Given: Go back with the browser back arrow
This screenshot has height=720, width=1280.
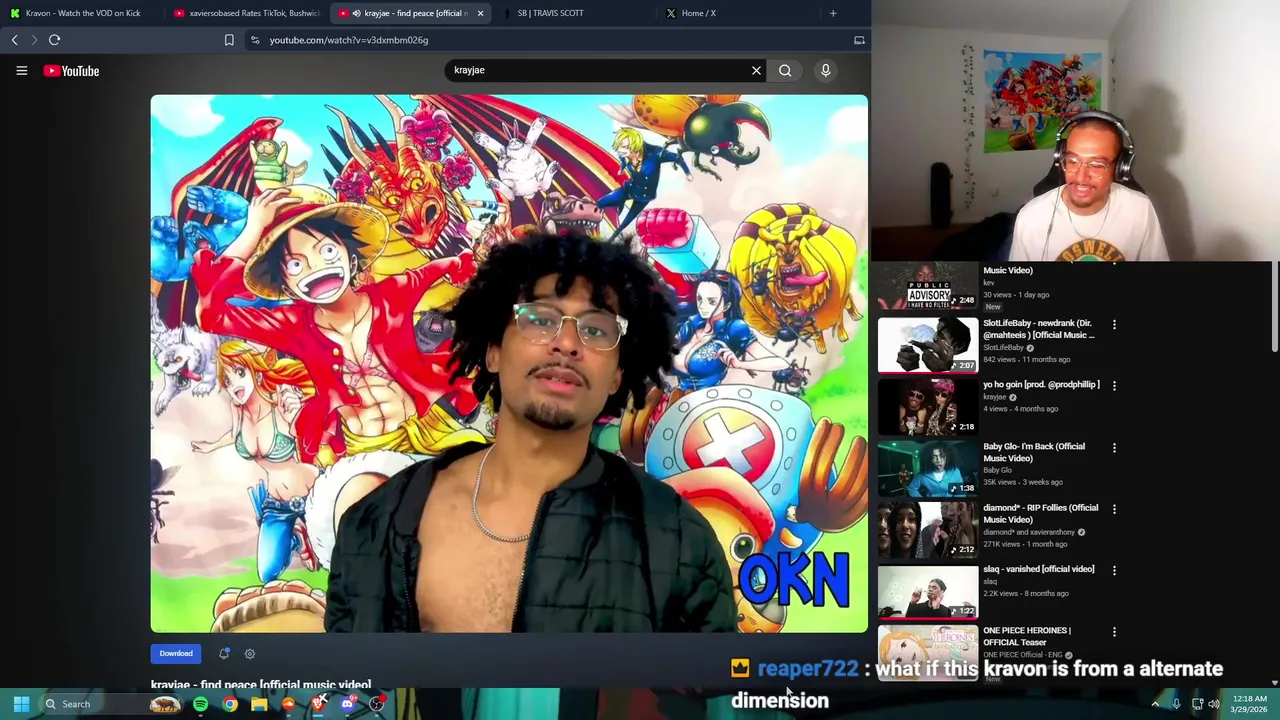Looking at the screenshot, I should click(x=14, y=40).
